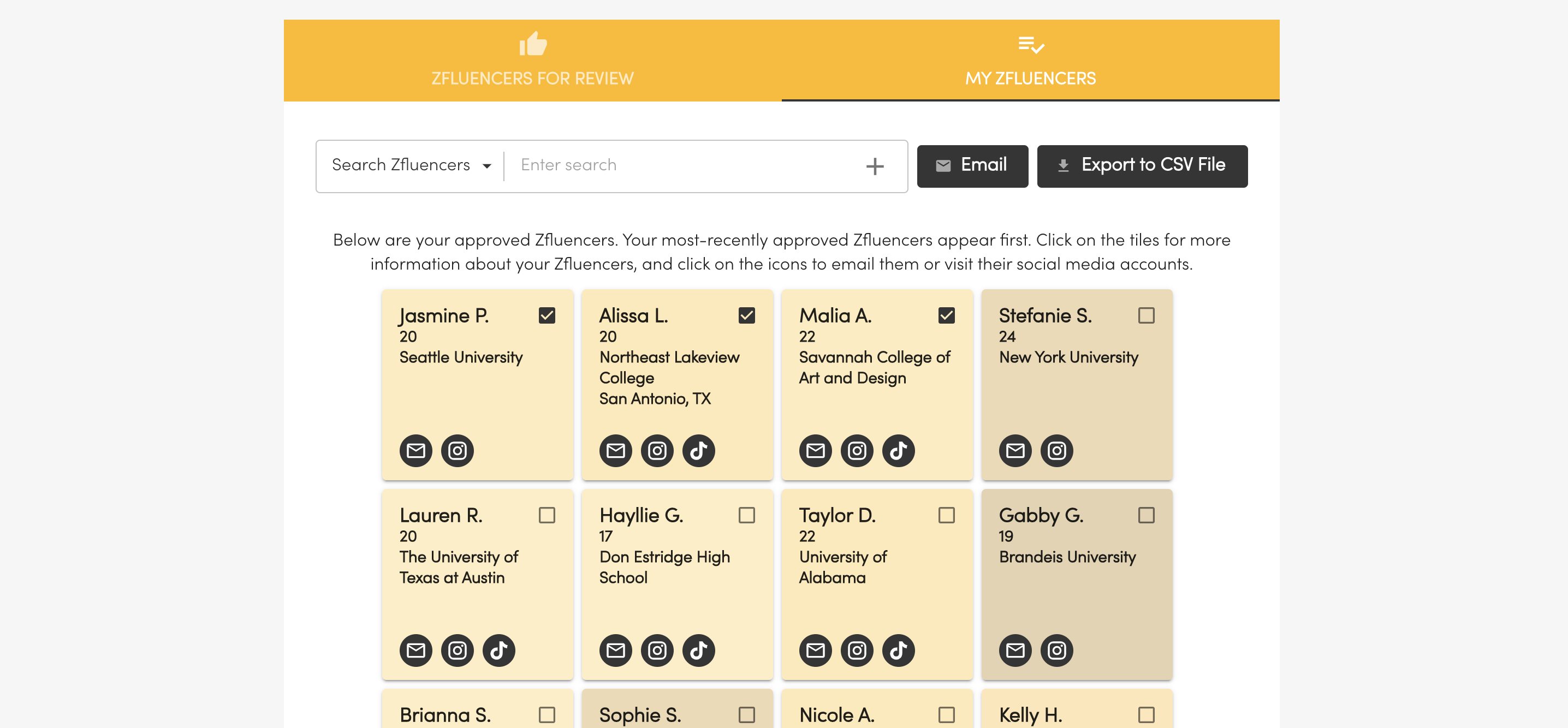Click the plus icon in search bar
1568x728 pixels.
click(x=875, y=166)
